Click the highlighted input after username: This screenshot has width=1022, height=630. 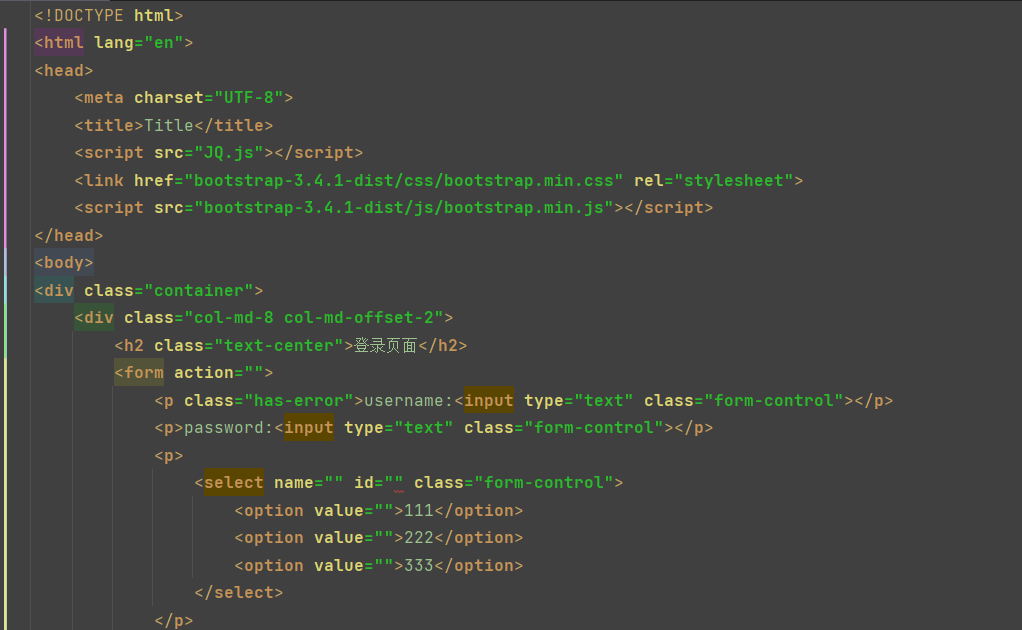[x=488, y=401]
